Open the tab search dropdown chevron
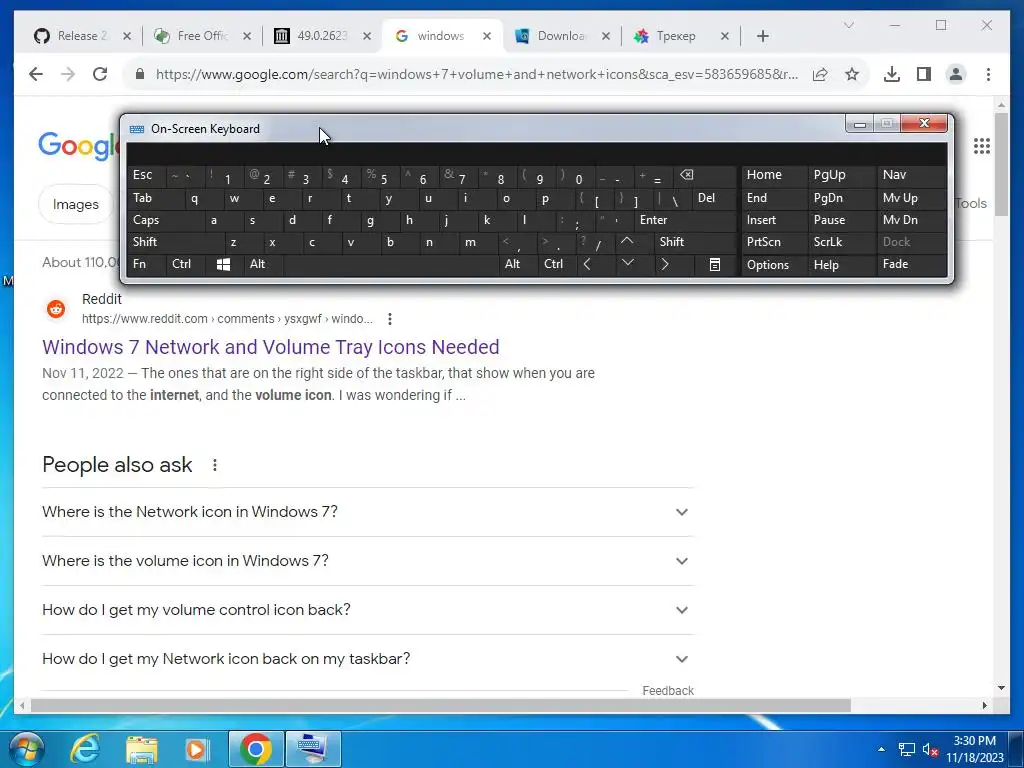 848,25
